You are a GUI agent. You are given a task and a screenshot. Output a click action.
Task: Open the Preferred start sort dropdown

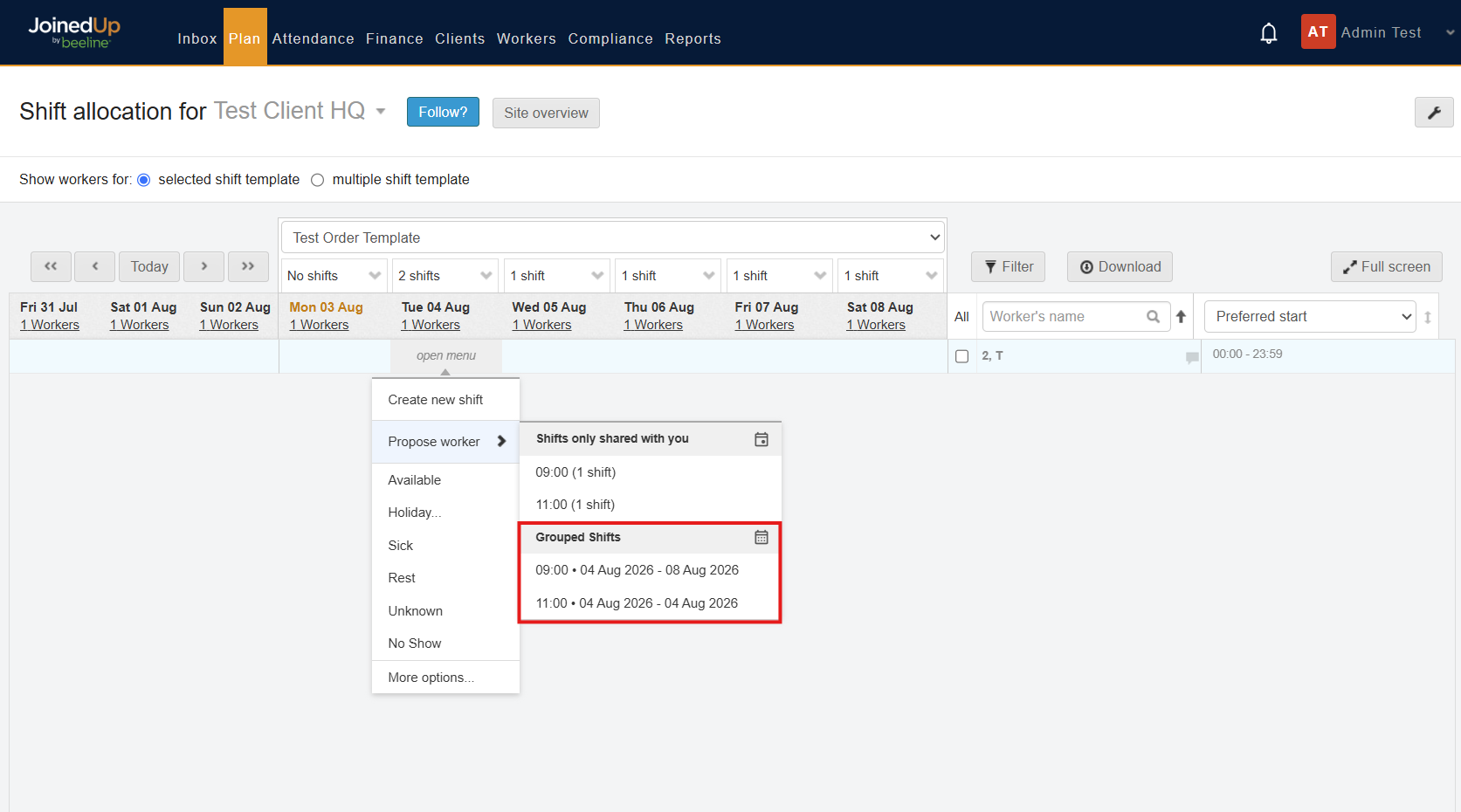pos(1310,317)
